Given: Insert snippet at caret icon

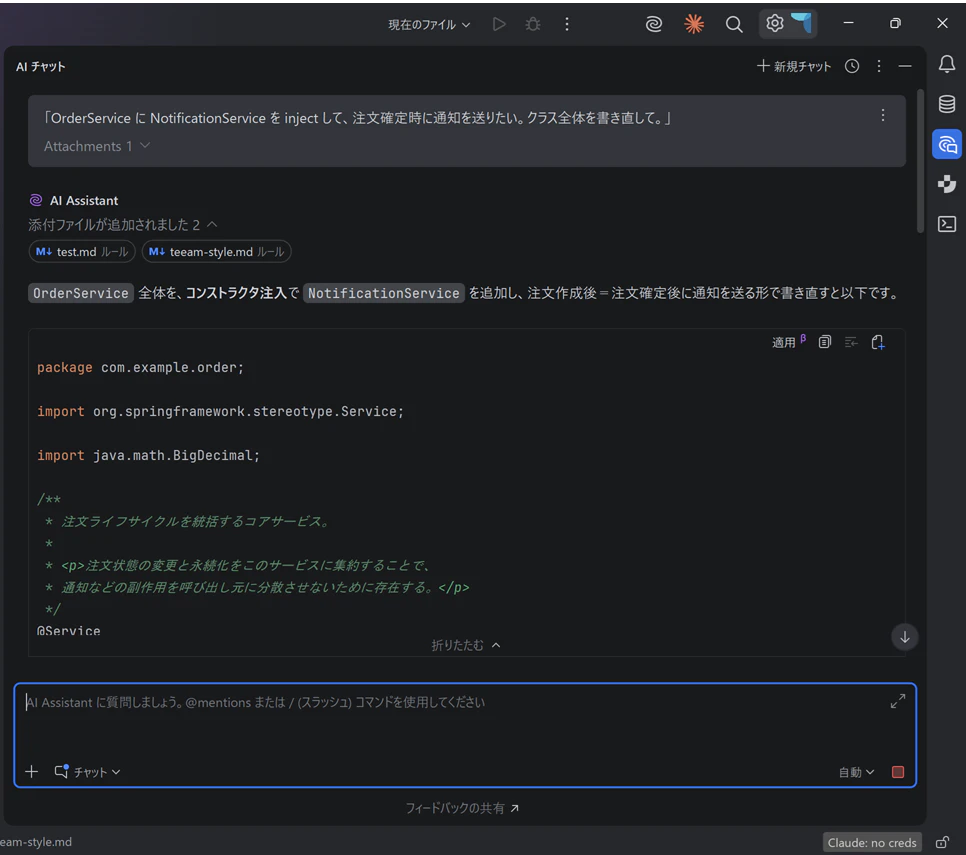Looking at the screenshot, I should (851, 342).
